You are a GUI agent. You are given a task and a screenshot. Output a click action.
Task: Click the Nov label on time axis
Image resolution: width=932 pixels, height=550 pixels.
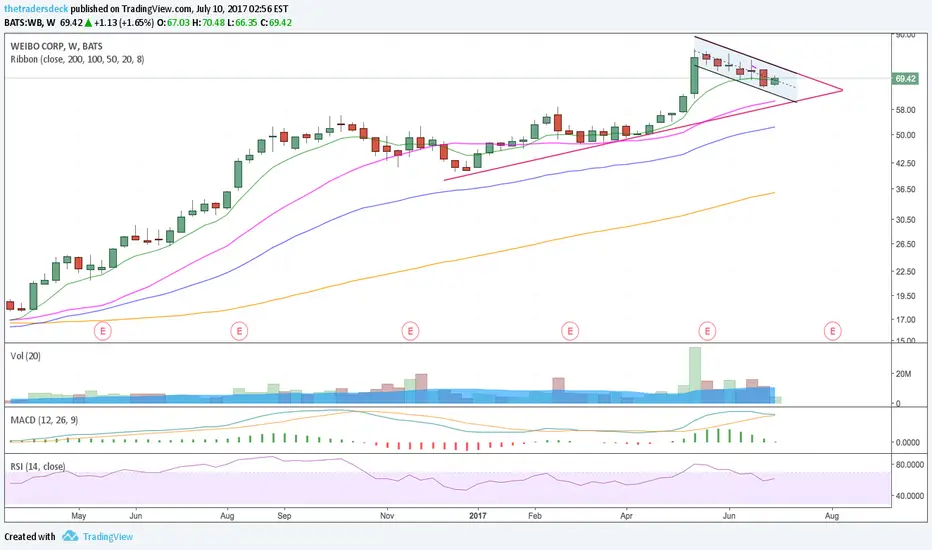(x=387, y=516)
